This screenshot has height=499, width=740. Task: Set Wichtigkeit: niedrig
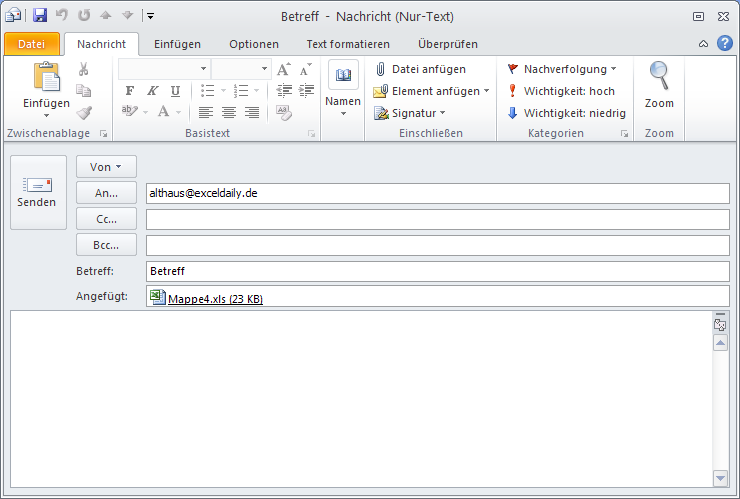pos(566,113)
